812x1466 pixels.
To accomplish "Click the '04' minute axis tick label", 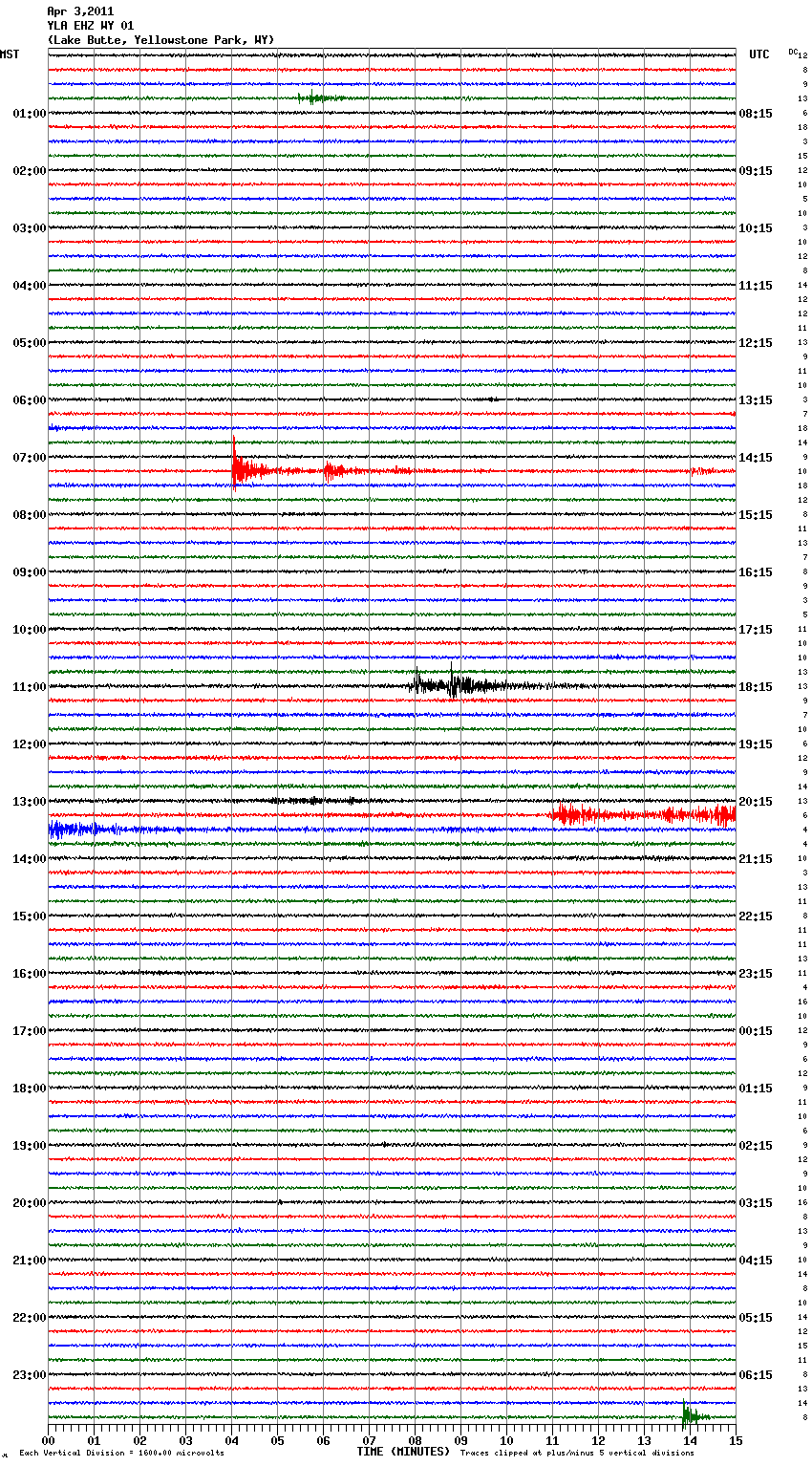I will click(x=232, y=1440).
